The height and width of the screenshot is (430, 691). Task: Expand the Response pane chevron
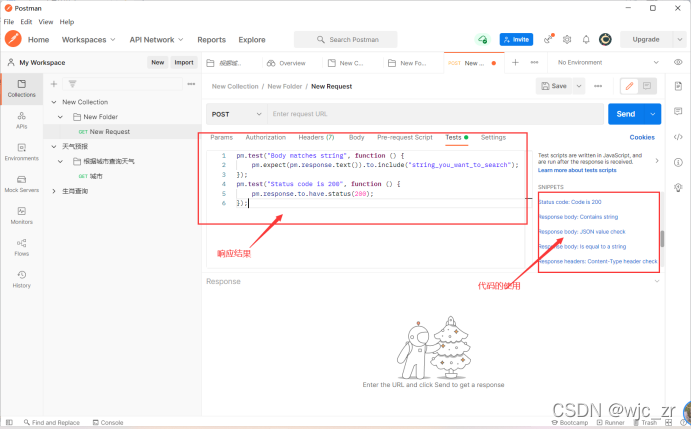657,281
